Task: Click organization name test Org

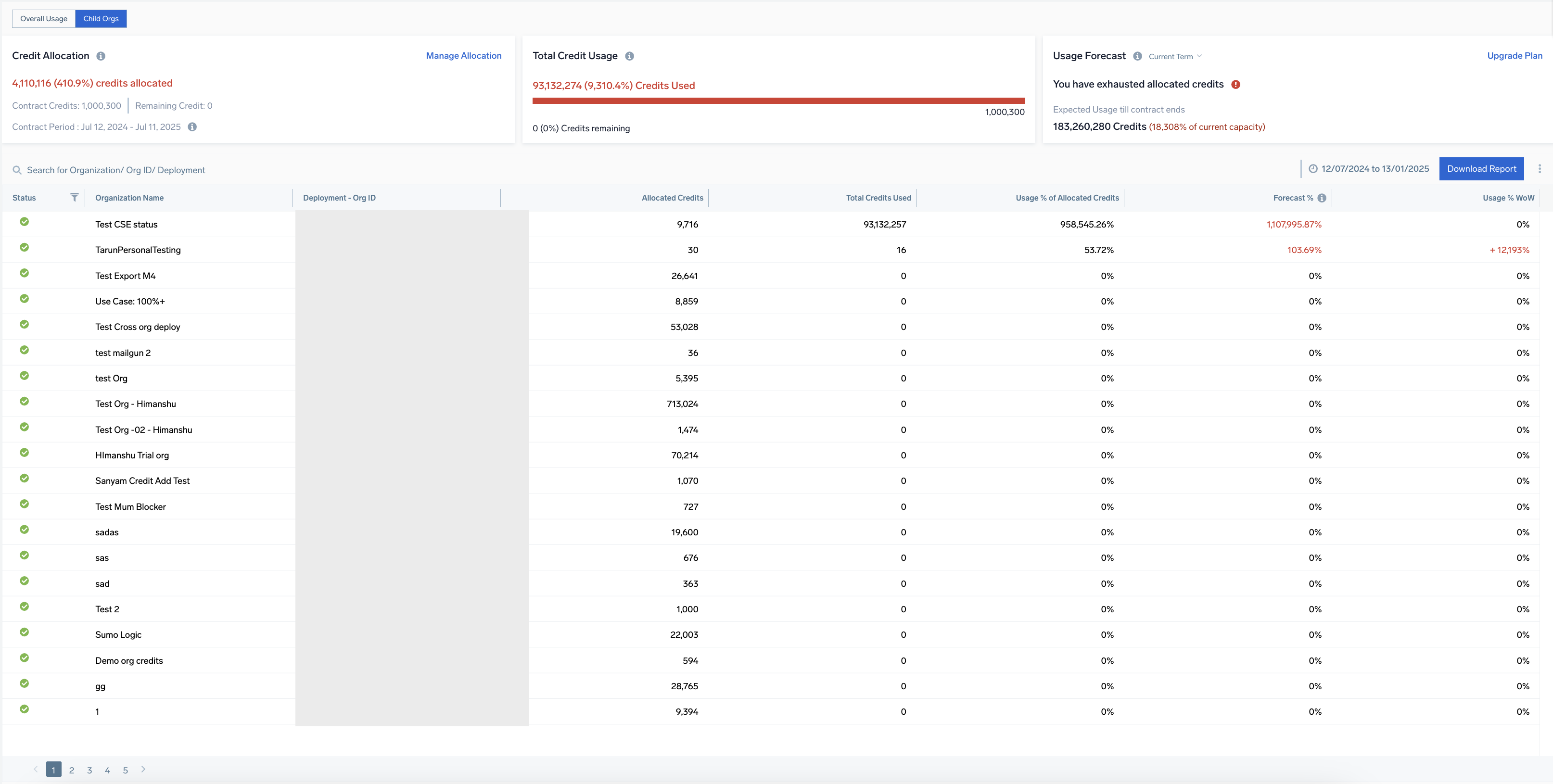Action: click(x=112, y=379)
